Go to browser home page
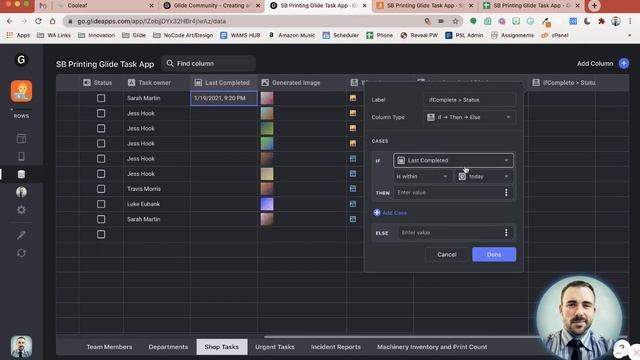Viewport: 640px width, 360px height. [x=53, y=21]
